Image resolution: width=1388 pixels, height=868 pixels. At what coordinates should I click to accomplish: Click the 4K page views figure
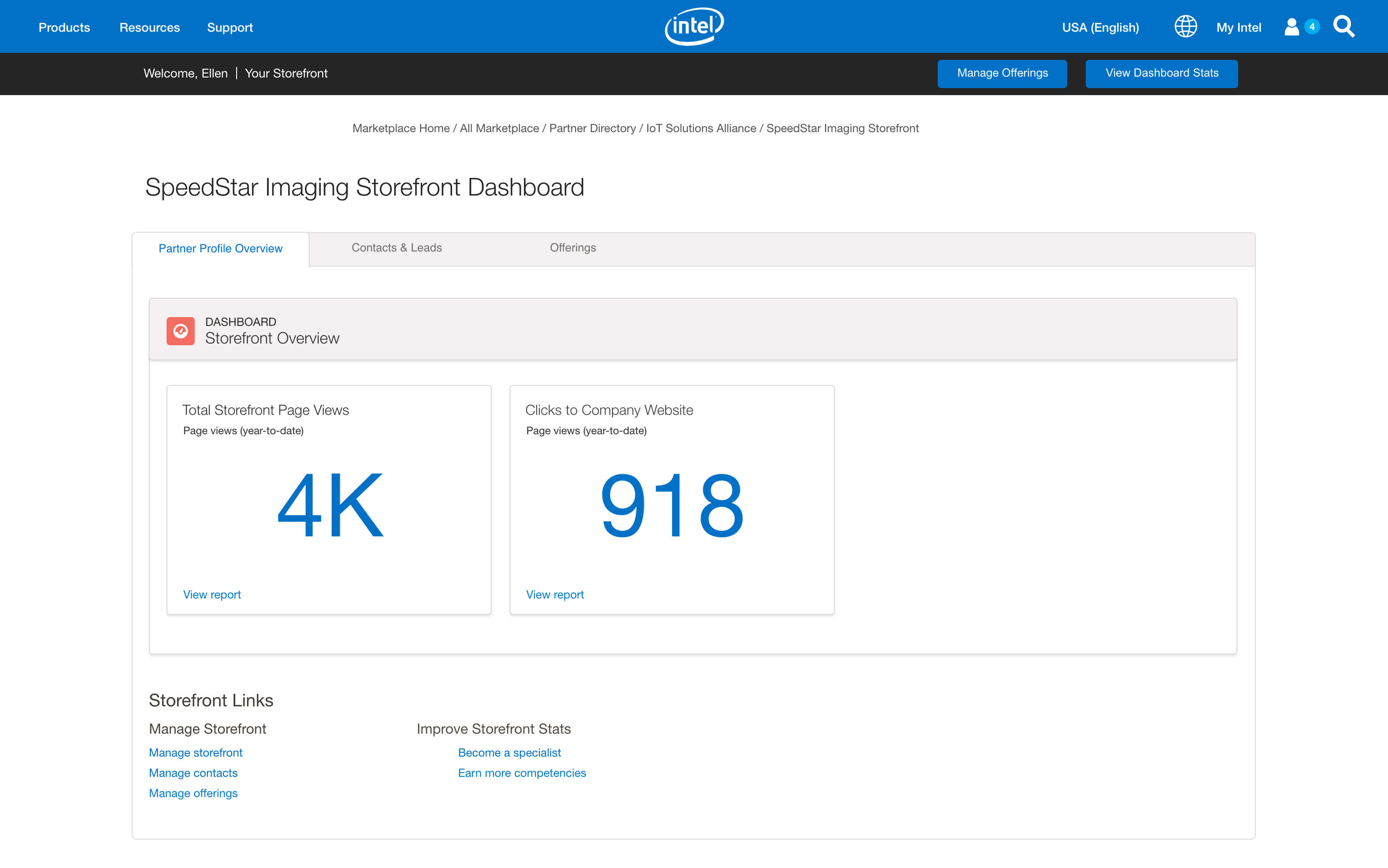(330, 505)
